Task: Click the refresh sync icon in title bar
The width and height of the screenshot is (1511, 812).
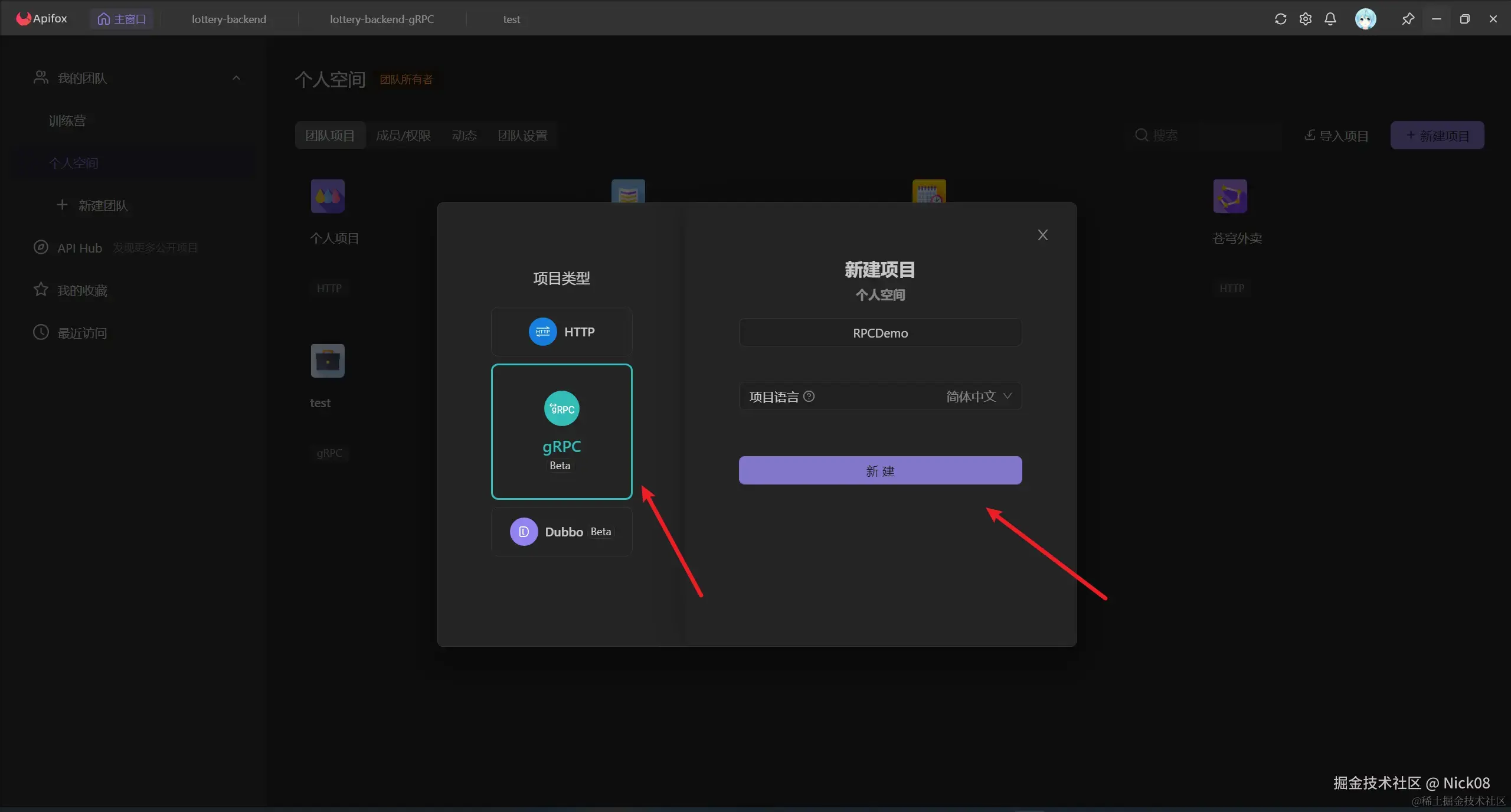Action: point(1280,19)
